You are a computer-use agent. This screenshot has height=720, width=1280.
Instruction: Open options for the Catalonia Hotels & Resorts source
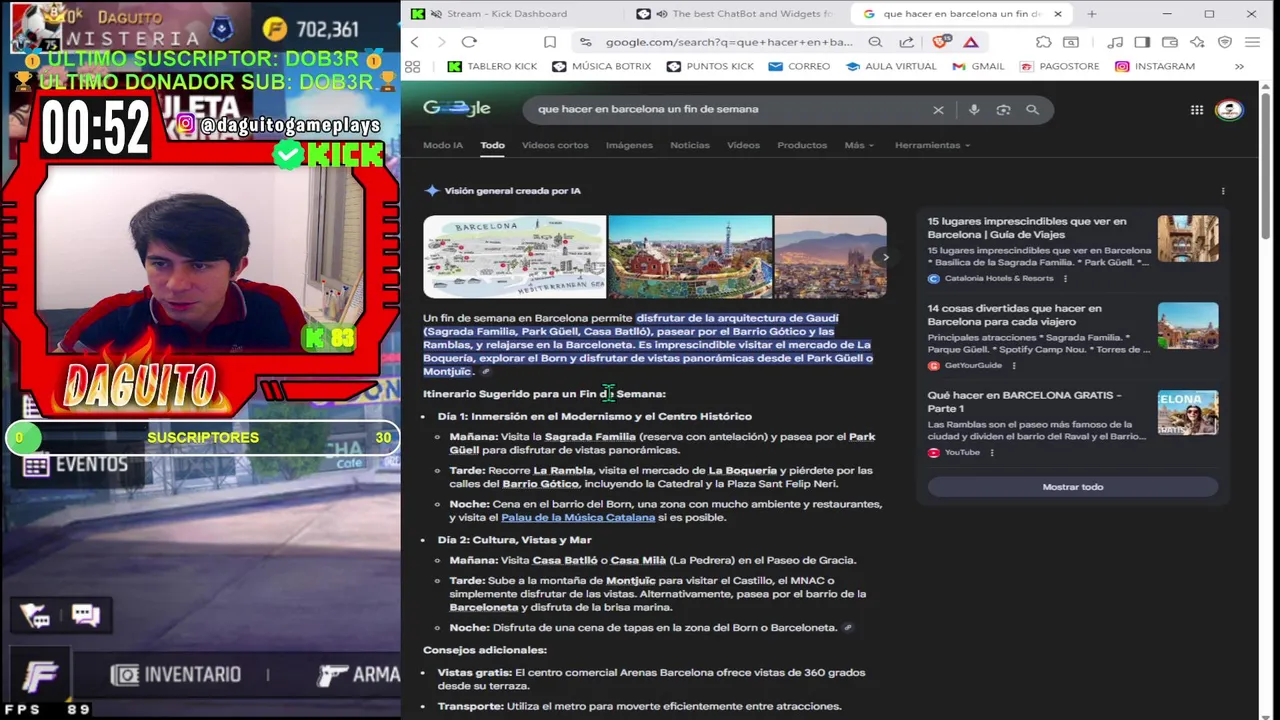[x=1065, y=278]
